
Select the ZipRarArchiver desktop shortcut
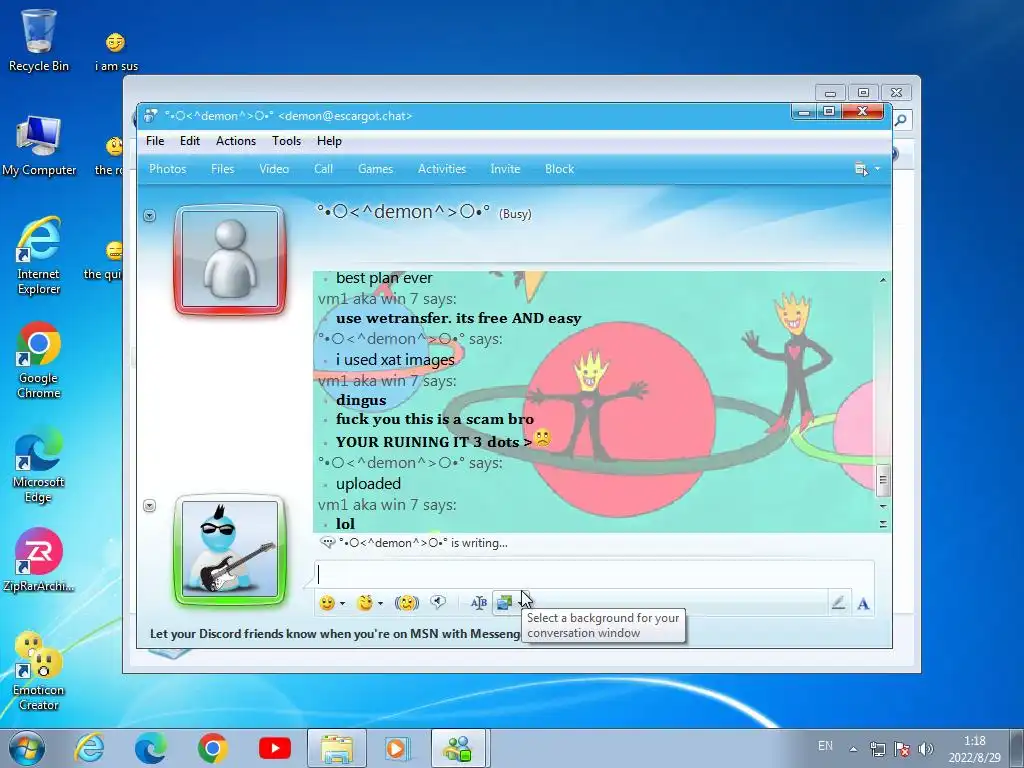39,560
